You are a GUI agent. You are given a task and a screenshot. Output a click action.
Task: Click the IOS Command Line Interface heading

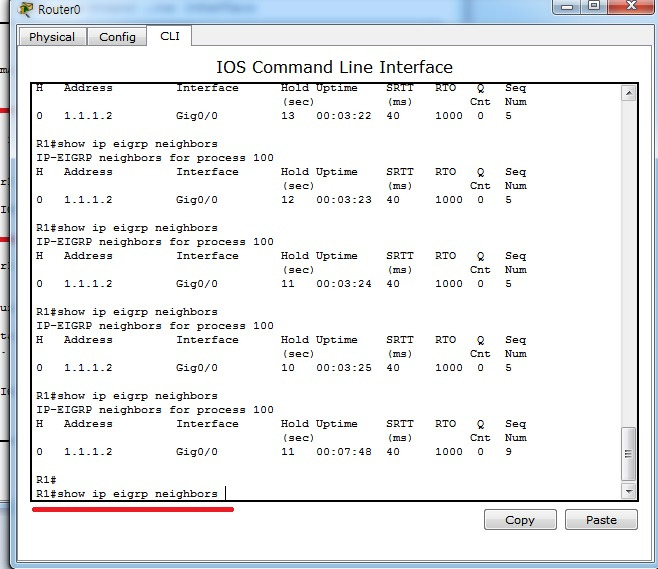334,67
